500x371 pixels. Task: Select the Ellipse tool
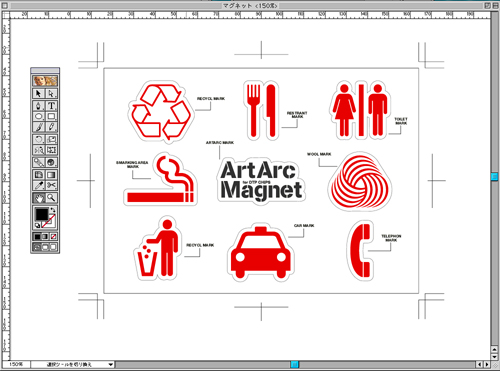coord(39,116)
